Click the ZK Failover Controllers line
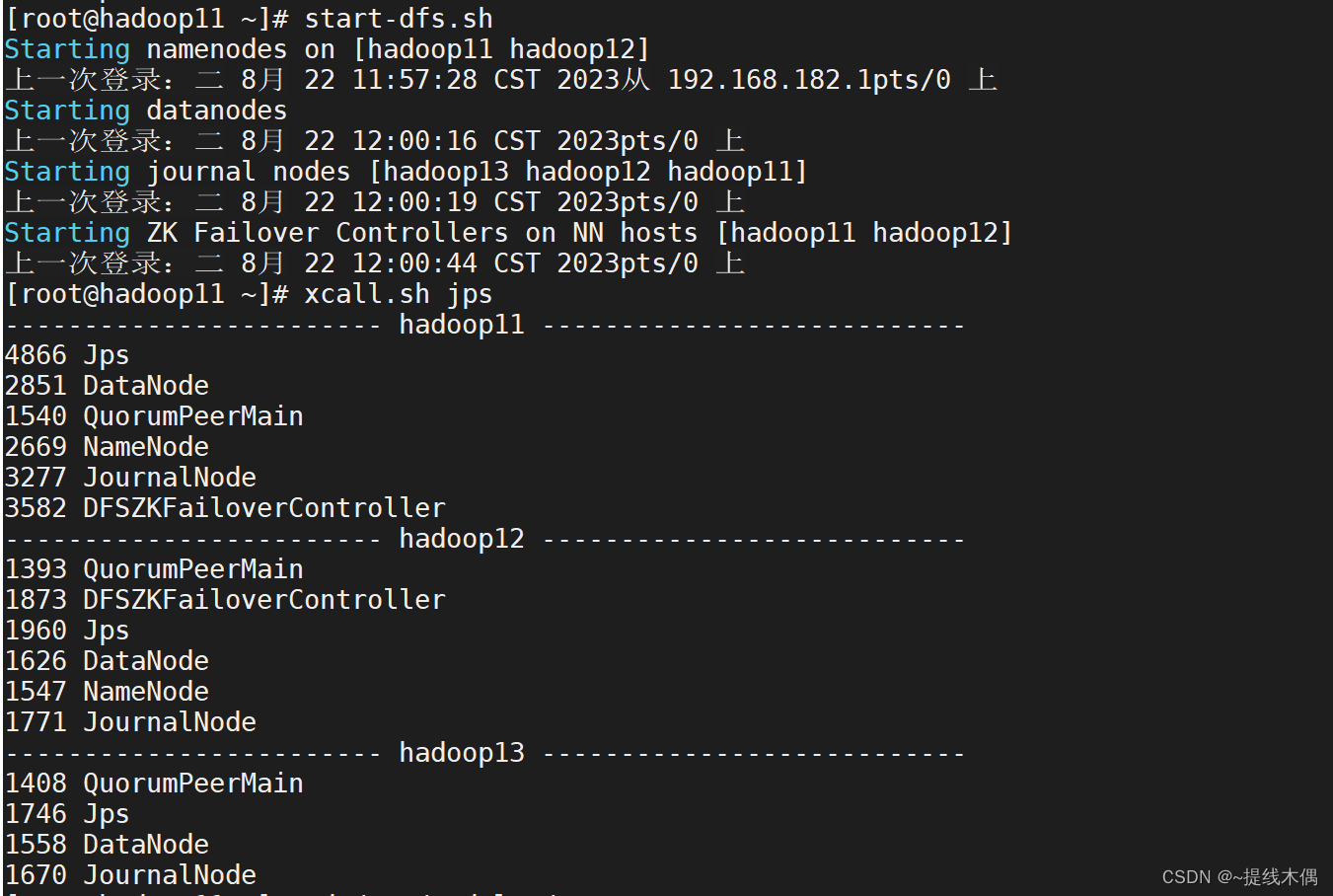Image resolution: width=1333 pixels, height=896 pixels. click(508, 233)
